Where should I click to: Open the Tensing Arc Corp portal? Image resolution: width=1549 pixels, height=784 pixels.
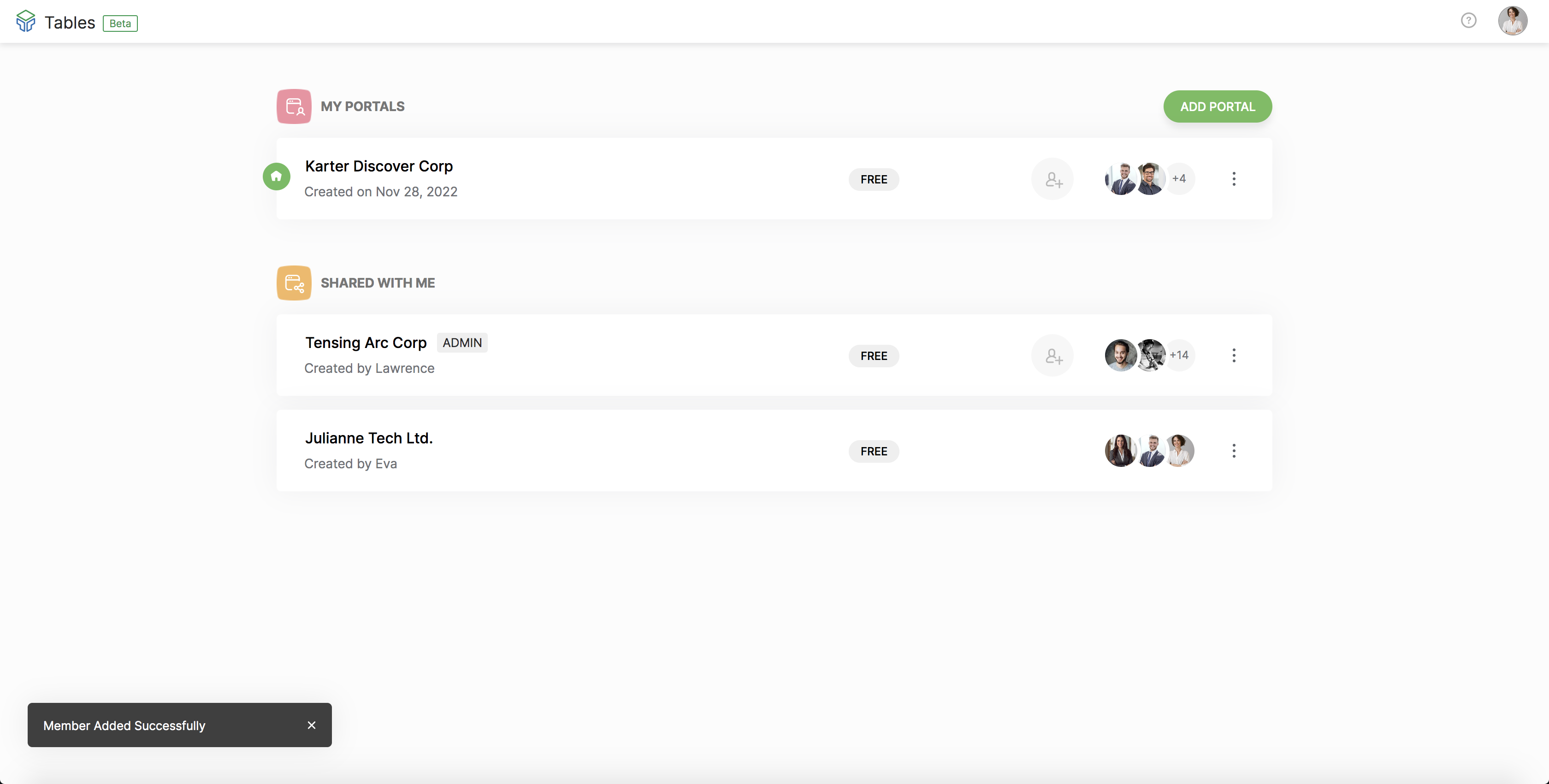[366, 343]
